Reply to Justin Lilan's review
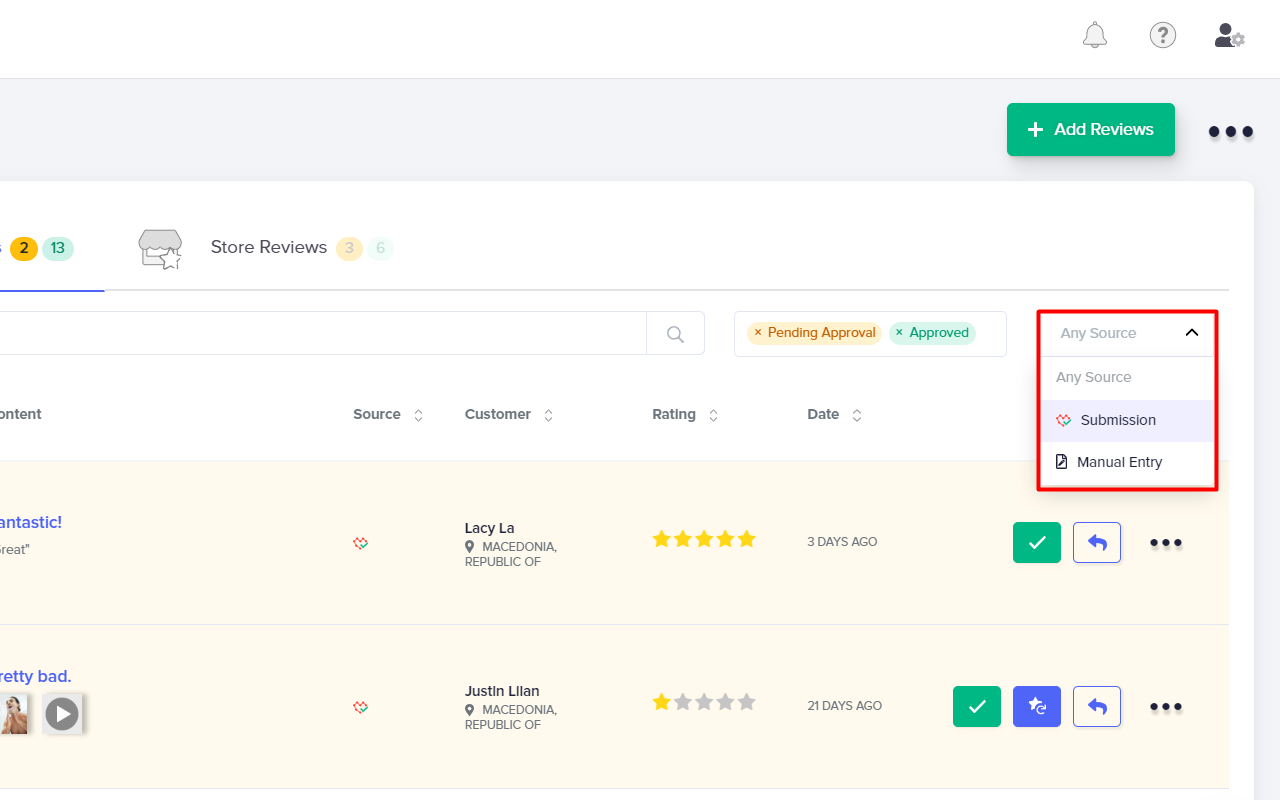This screenshot has width=1280, height=800. tap(1096, 706)
